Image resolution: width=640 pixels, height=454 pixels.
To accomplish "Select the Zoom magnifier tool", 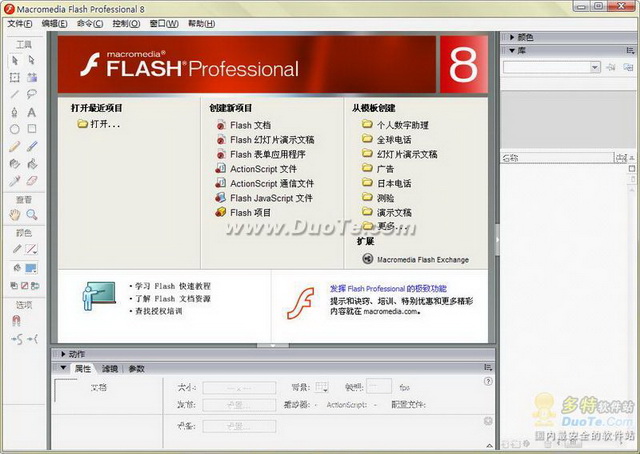I will 32,214.
